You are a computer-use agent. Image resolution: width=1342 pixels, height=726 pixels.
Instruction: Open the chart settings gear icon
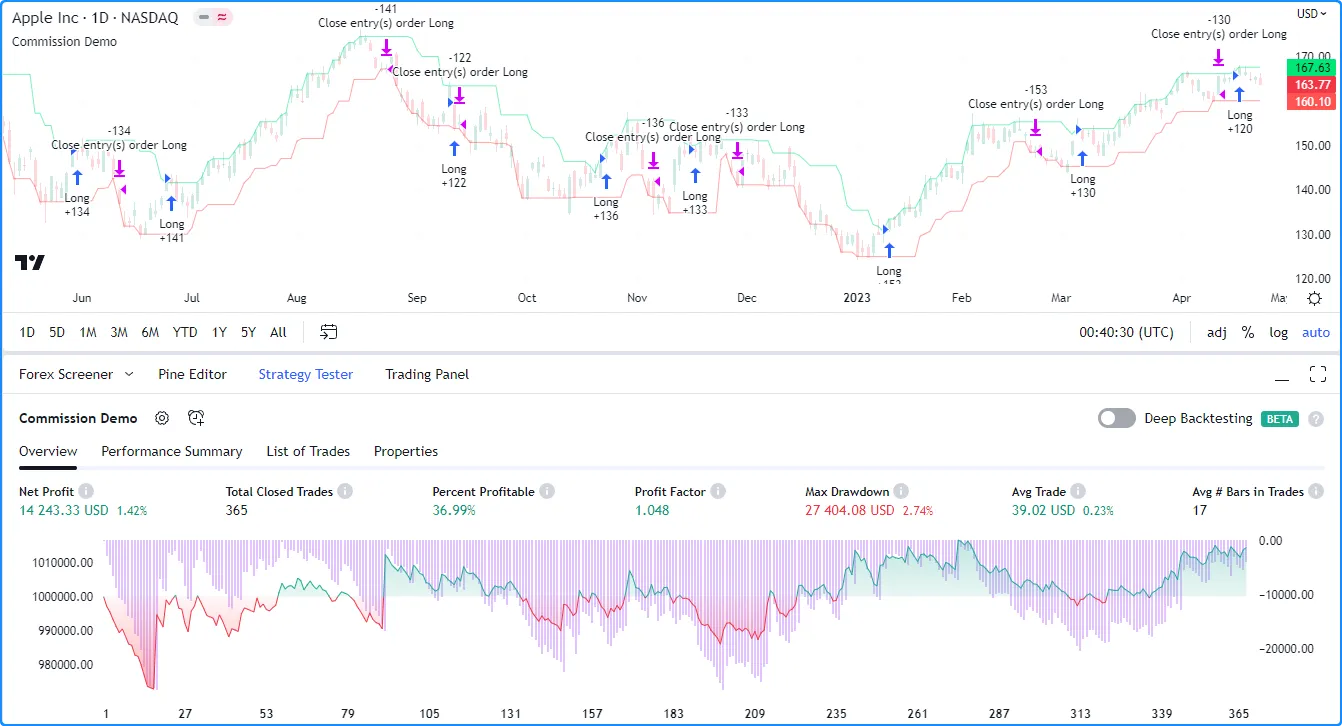1315,298
